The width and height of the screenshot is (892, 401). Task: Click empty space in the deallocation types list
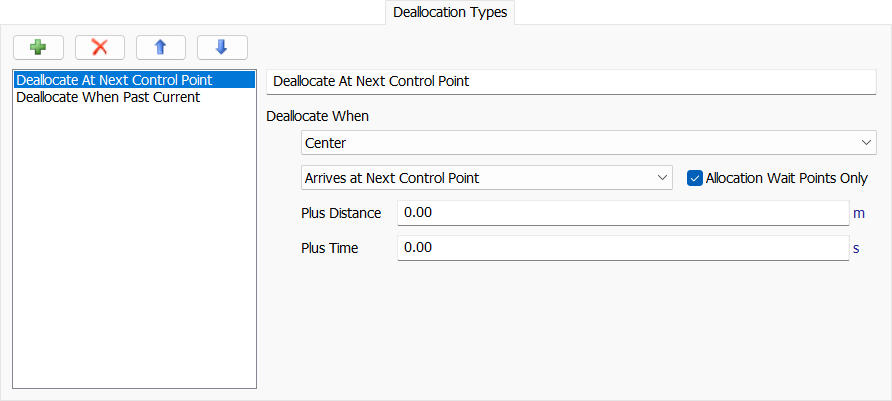click(x=135, y=250)
